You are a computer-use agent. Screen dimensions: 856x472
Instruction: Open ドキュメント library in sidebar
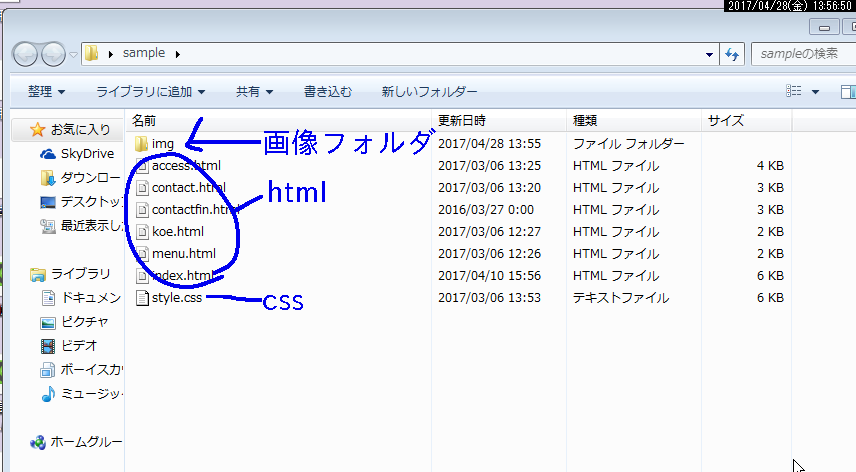(x=81, y=298)
